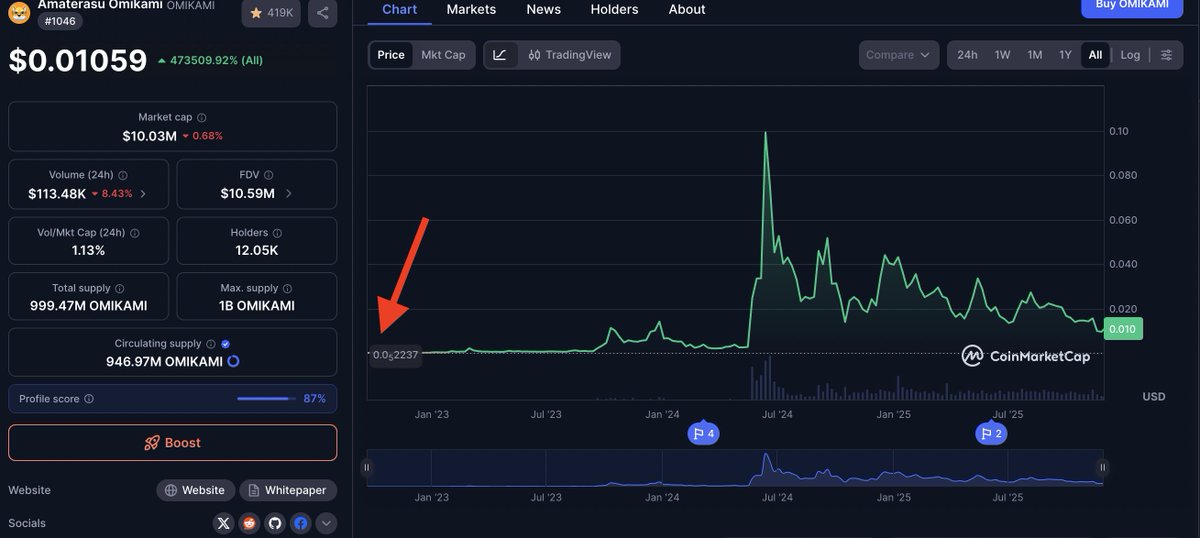
Task: Click the mini overview chart navigator
Action: tap(735, 467)
